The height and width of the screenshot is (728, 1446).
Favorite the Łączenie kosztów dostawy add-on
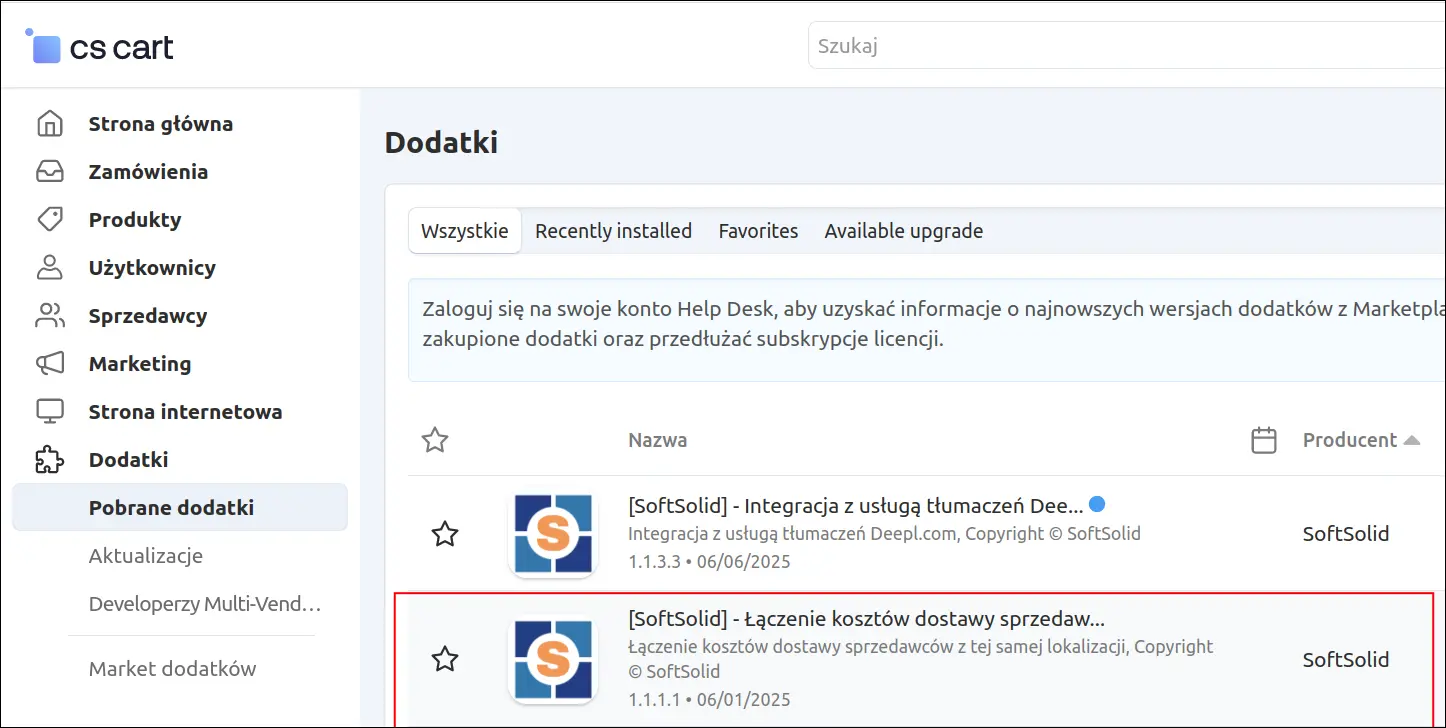pyautogui.click(x=445, y=659)
